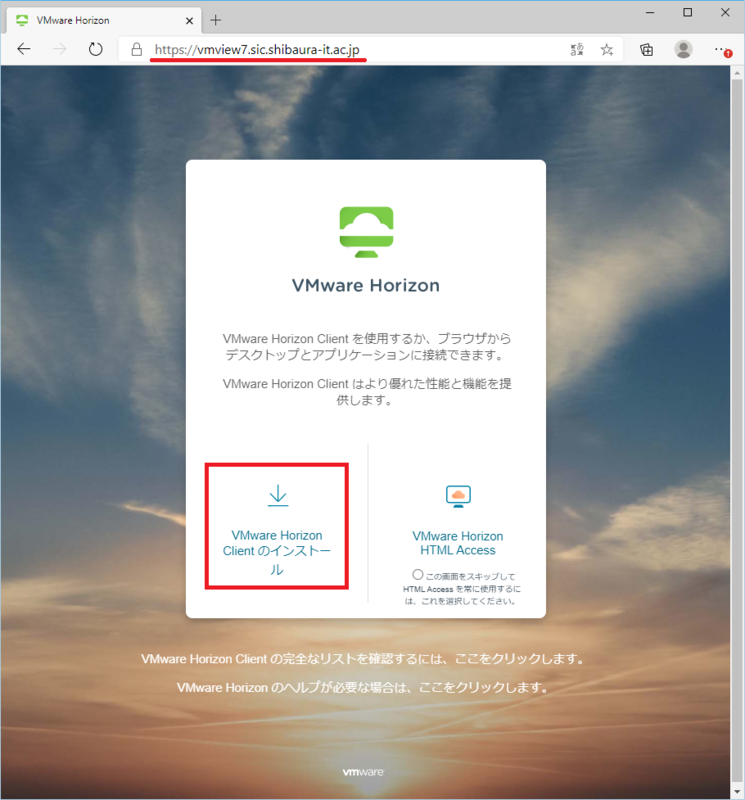Select the VMware Horizon browser tab
The image size is (745, 800).
(x=102, y=20)
